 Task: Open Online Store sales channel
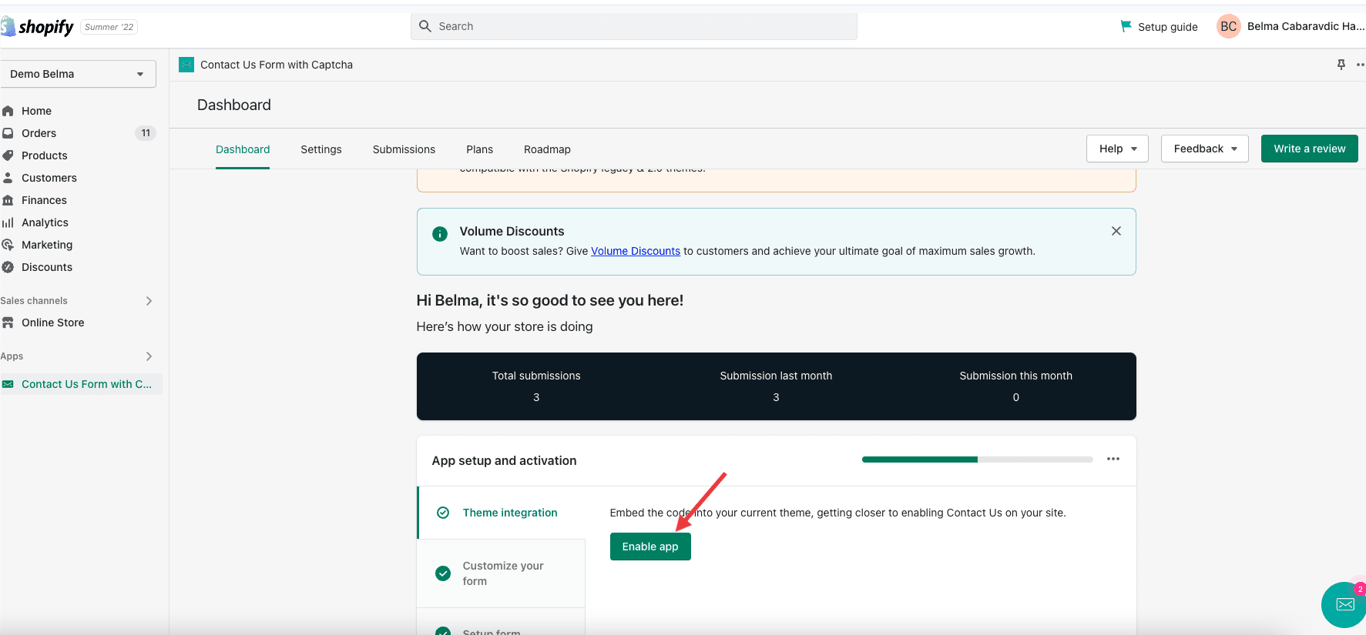pyautogui.click(x=53, y=323)
